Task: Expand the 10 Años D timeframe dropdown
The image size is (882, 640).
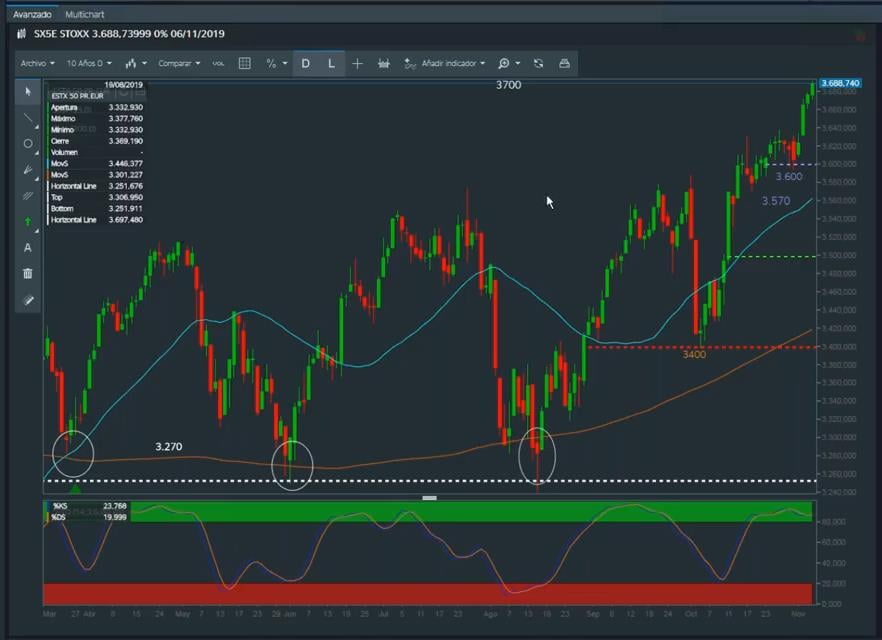Action: pyautogui.click(x=89, y=64)
